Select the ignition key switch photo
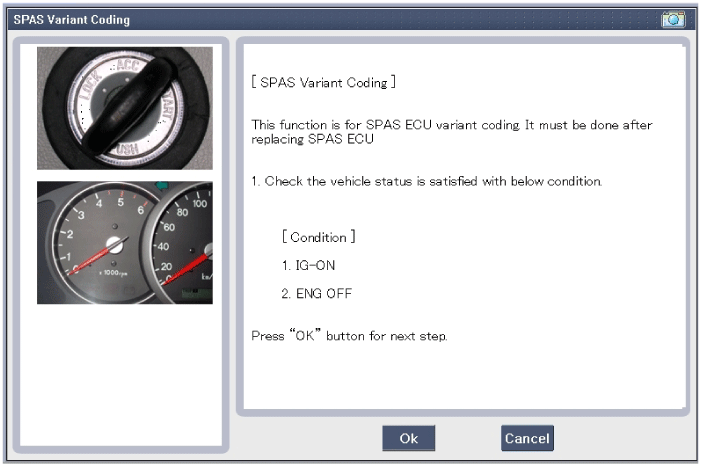Image resolution: width=701 pixels, height=466 pixels. coord(124,108)
